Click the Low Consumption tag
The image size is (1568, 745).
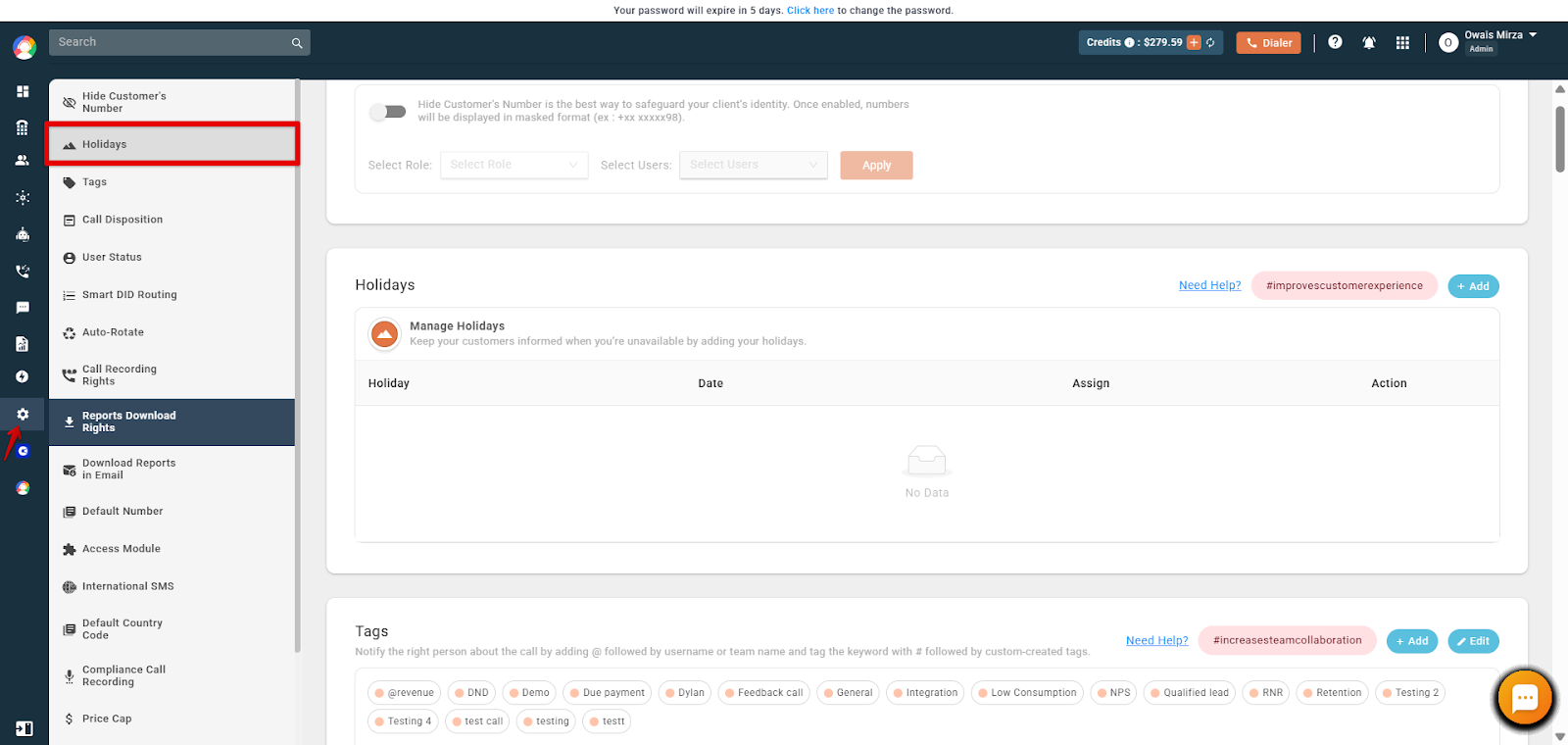1027,693
